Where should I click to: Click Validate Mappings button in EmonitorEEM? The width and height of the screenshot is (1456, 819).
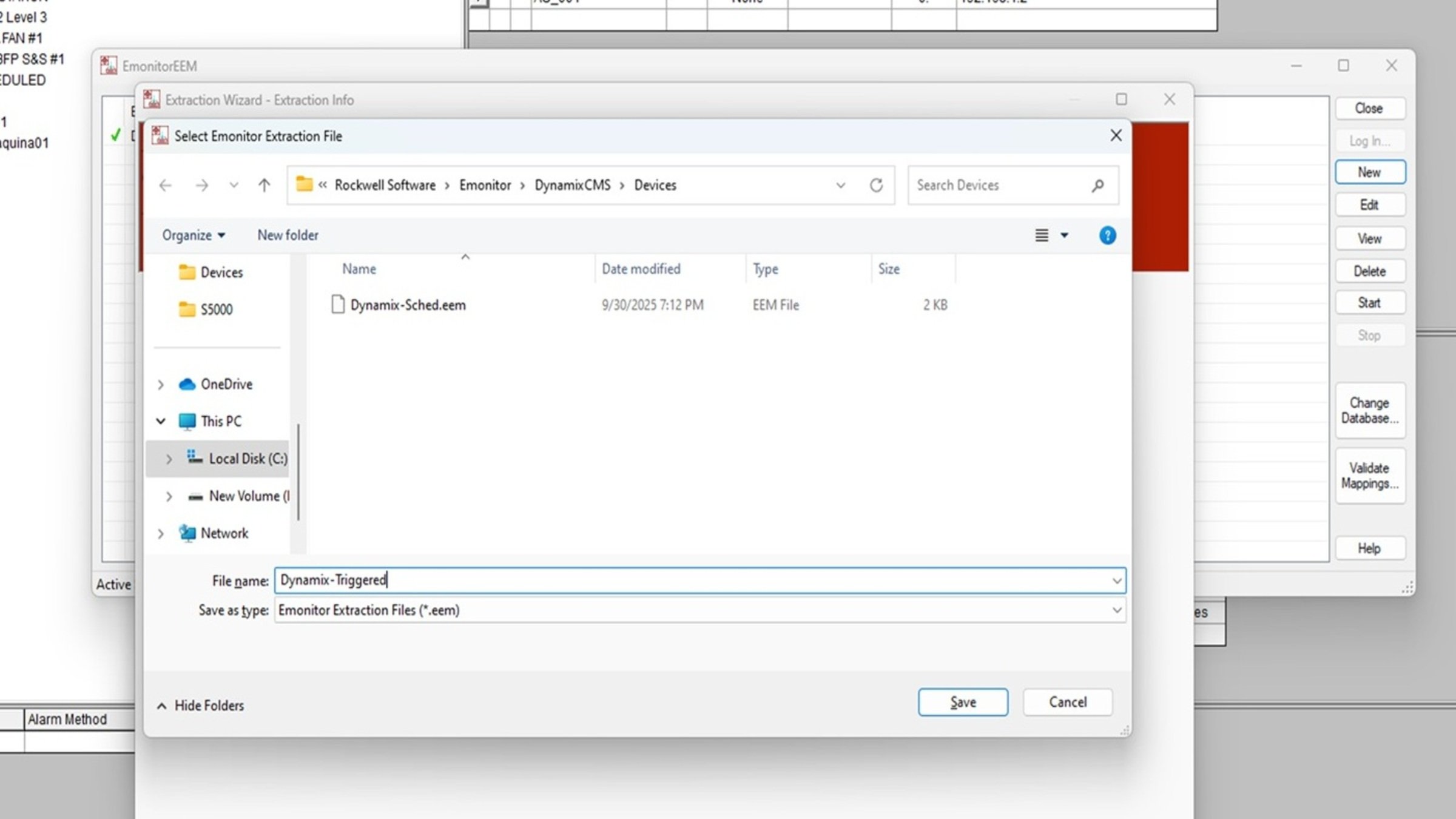[1370, 476]
